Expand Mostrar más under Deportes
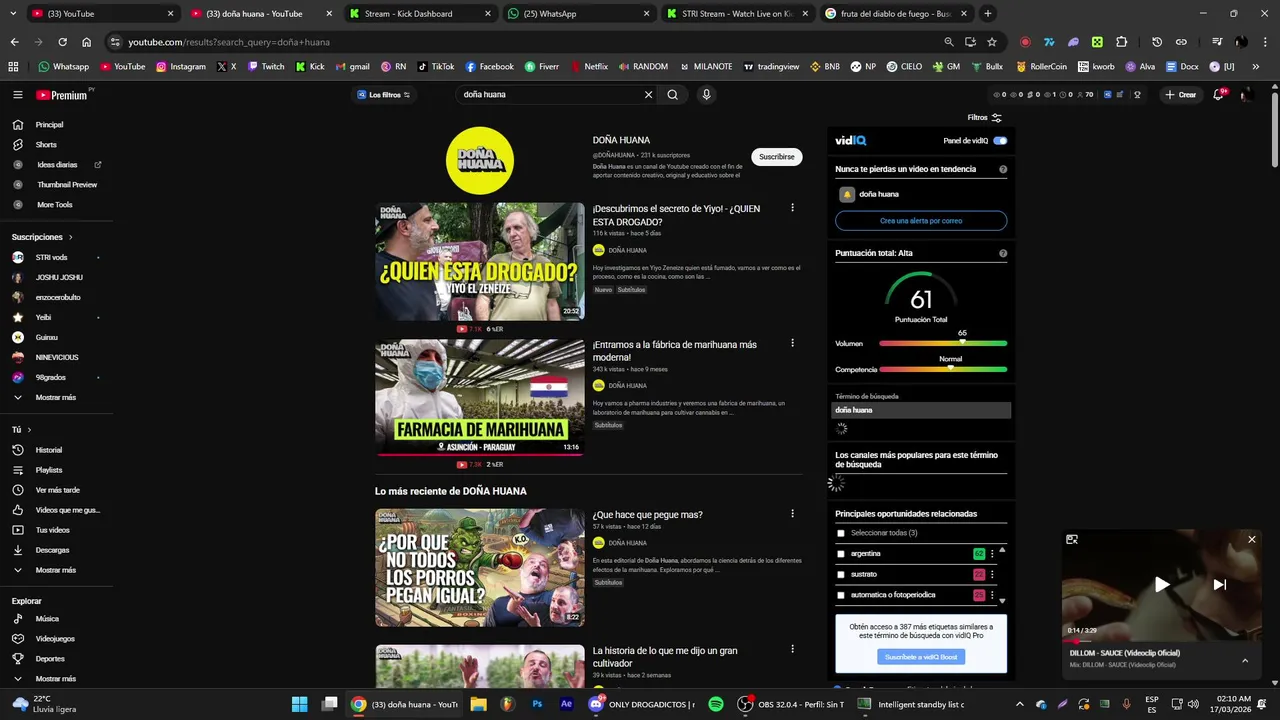Screen dimensions: 1280x720 [47, 679]
